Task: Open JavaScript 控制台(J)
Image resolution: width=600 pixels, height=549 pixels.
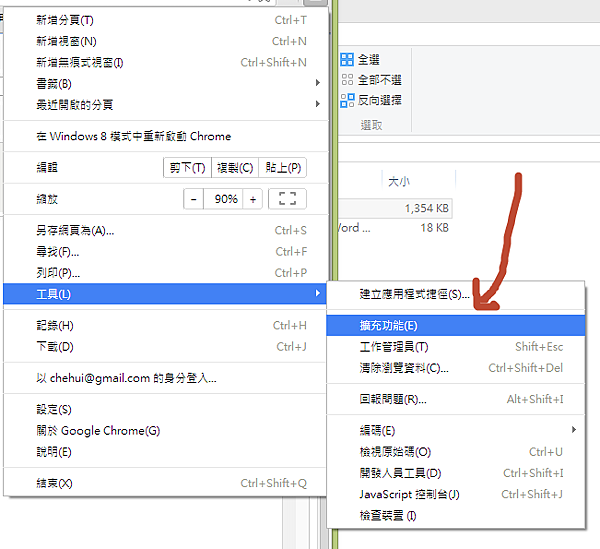Action: click(x=456, y=494)
